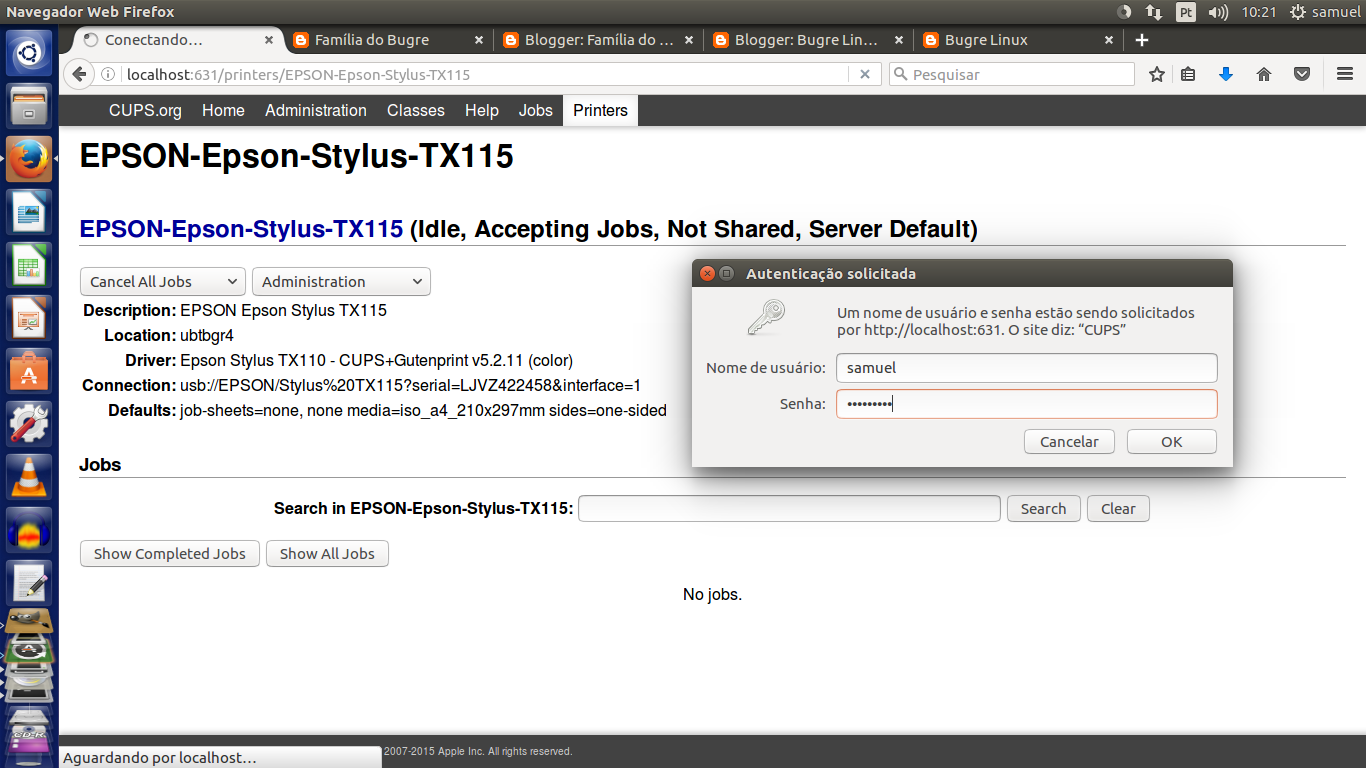This screenshot has width=1366, height=768.
Task: Focus the Senha password field
Action: point(1026,403)
